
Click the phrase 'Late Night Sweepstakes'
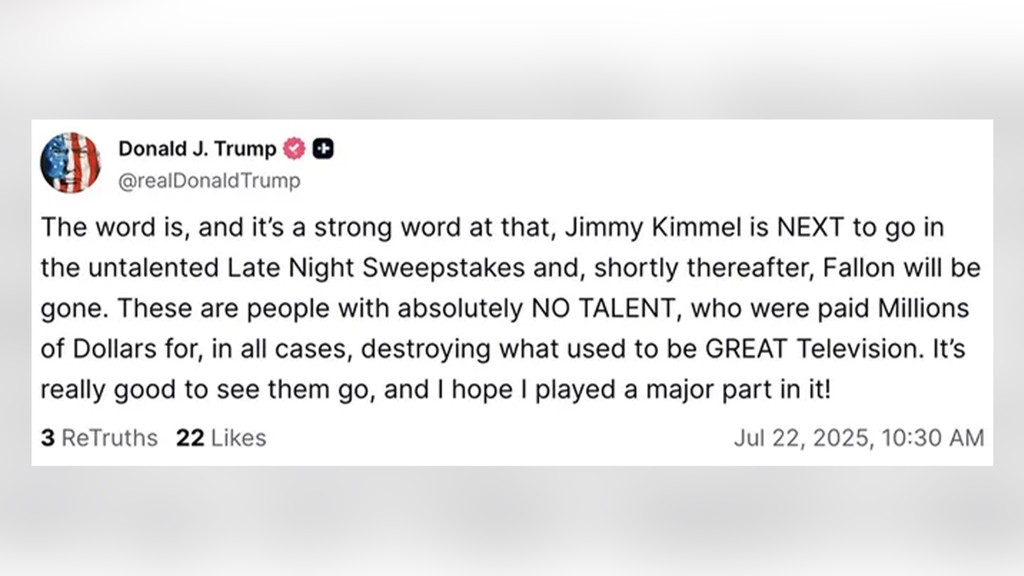pyautogui.click(x=376, y=268)
